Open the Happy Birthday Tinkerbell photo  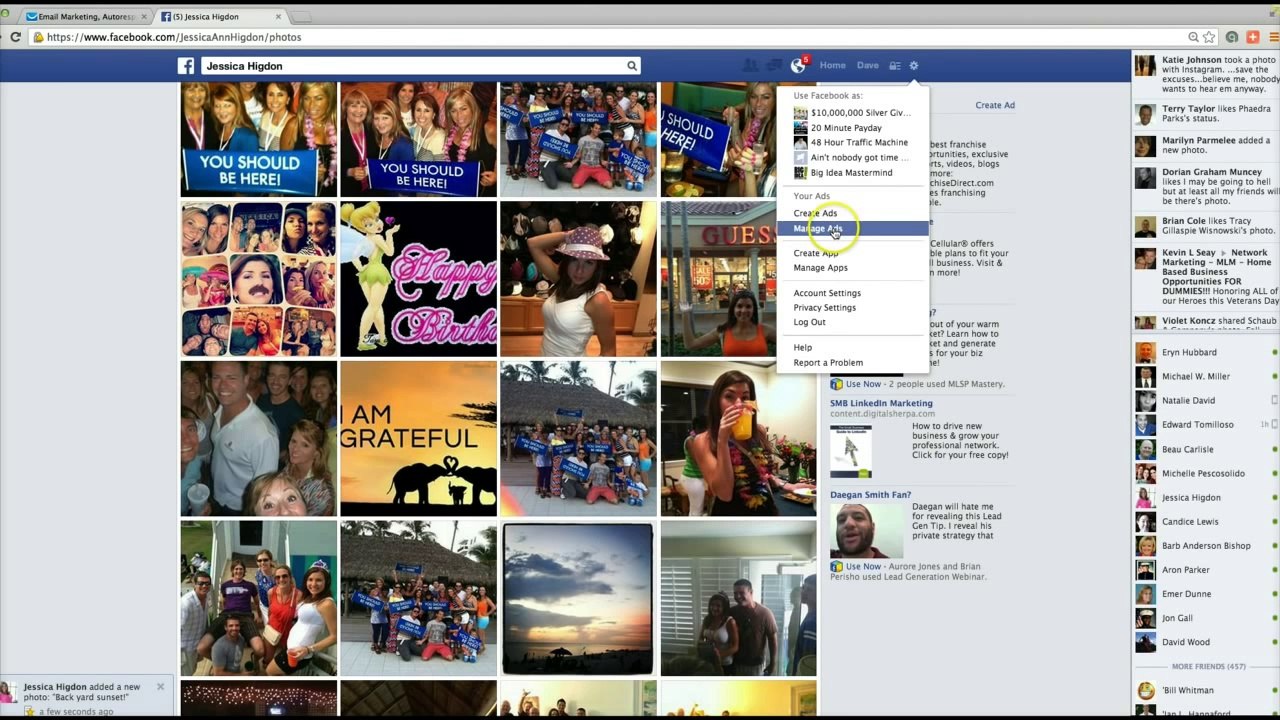point(418,279)
